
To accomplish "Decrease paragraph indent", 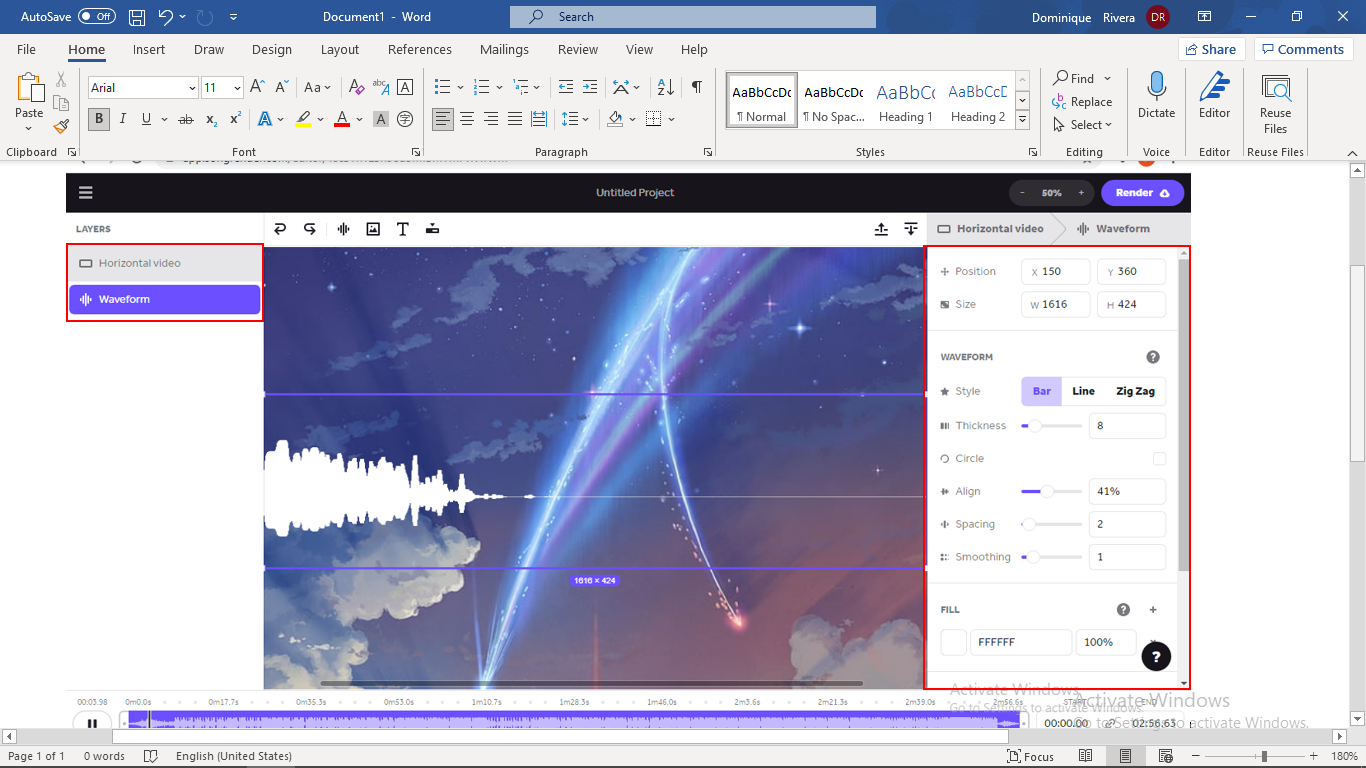I will (x=566, y=88).
